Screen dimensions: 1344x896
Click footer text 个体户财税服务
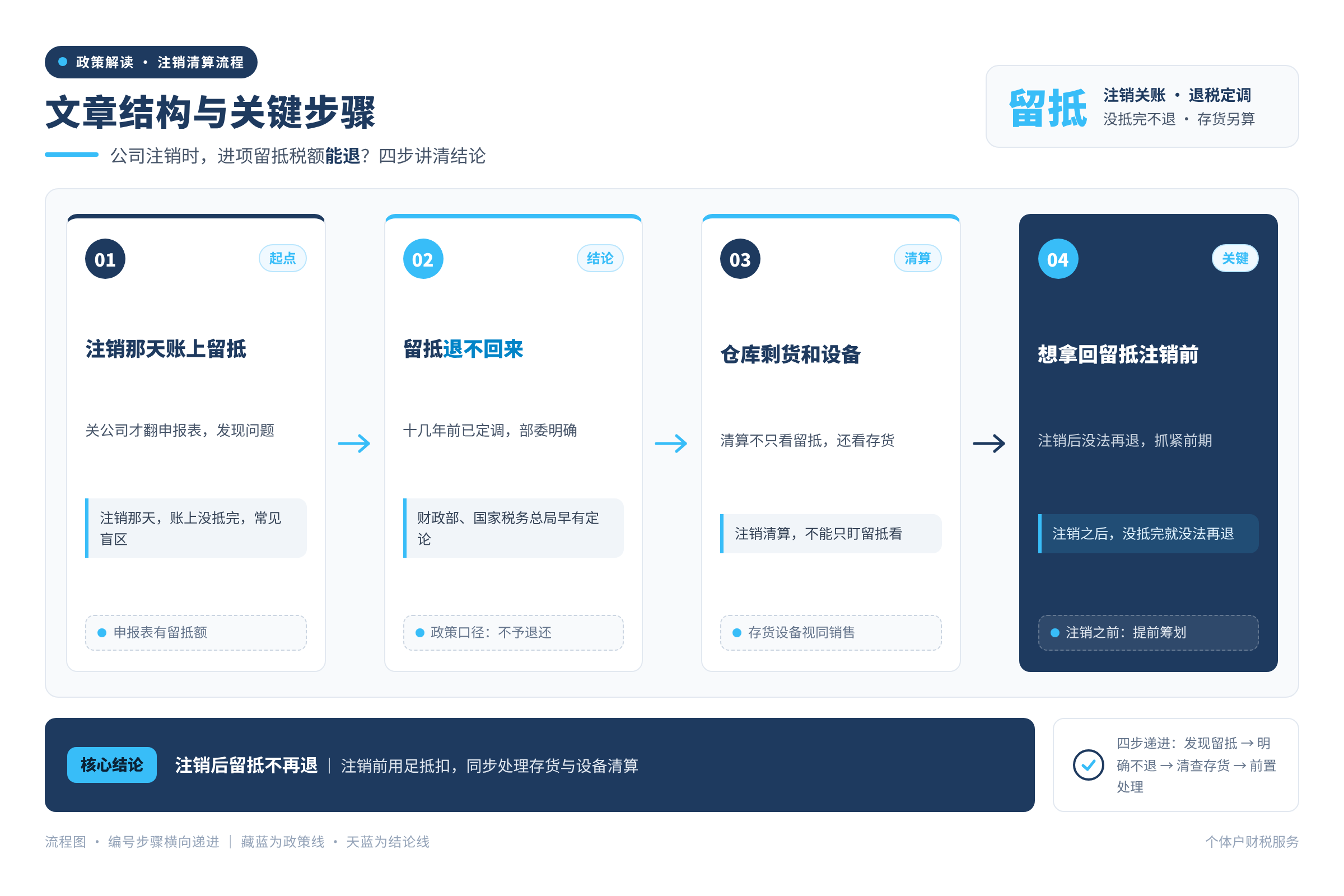coord(1252,842)
